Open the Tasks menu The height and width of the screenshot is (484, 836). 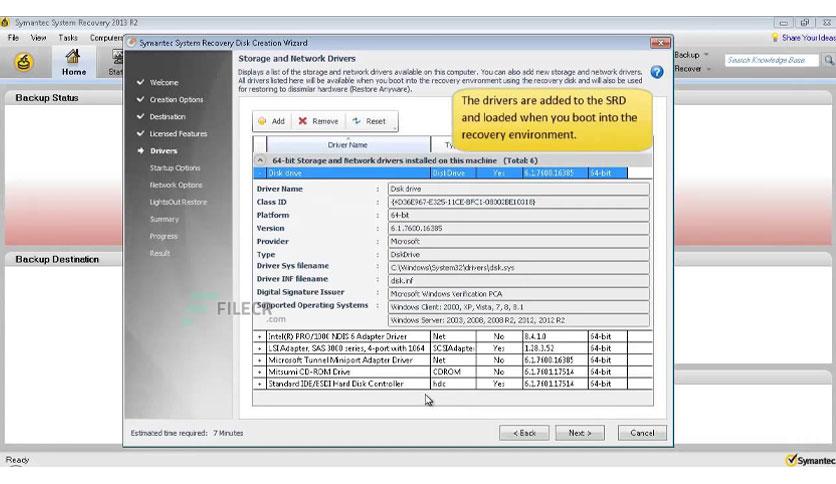click(68, 38)
